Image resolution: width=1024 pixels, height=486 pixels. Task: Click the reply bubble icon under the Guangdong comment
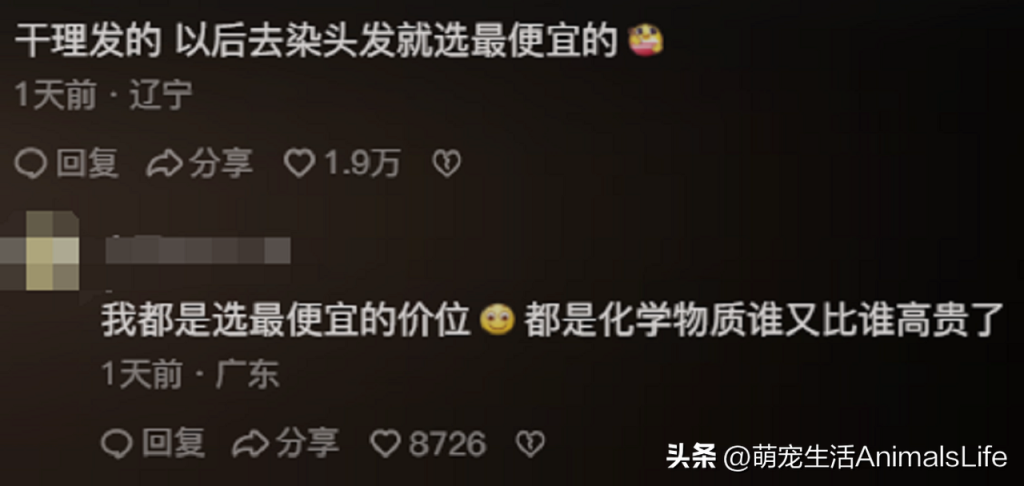tap(116, 444)
